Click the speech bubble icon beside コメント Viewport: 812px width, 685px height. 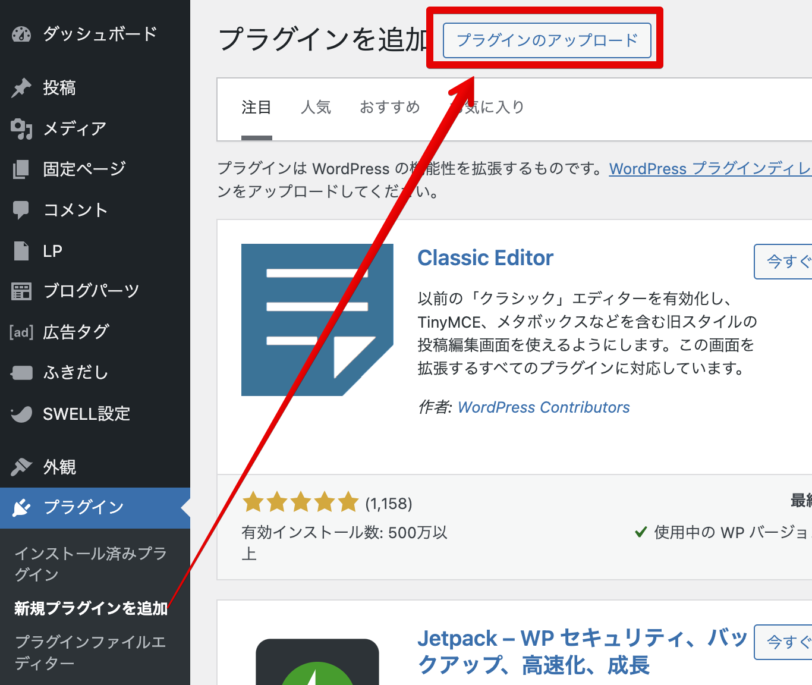pos(21,210)
